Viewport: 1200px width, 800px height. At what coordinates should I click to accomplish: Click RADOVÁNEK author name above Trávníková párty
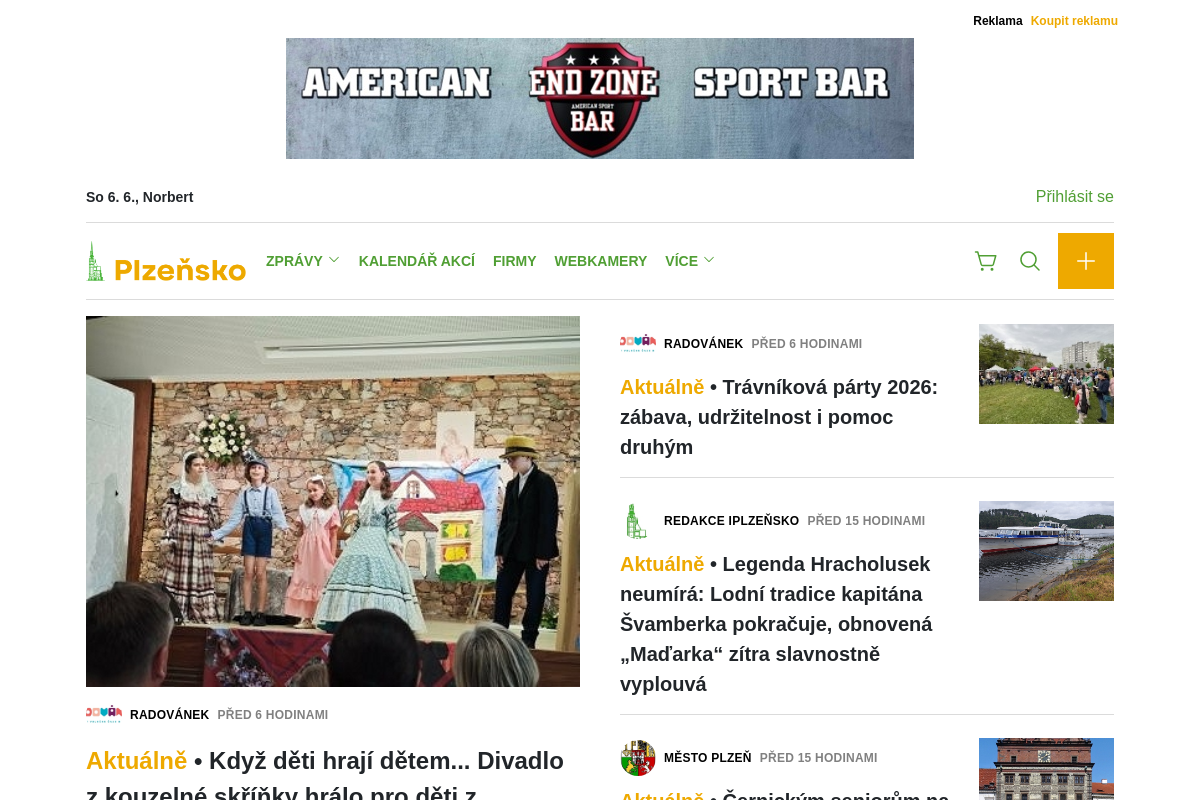coord(704,344)
